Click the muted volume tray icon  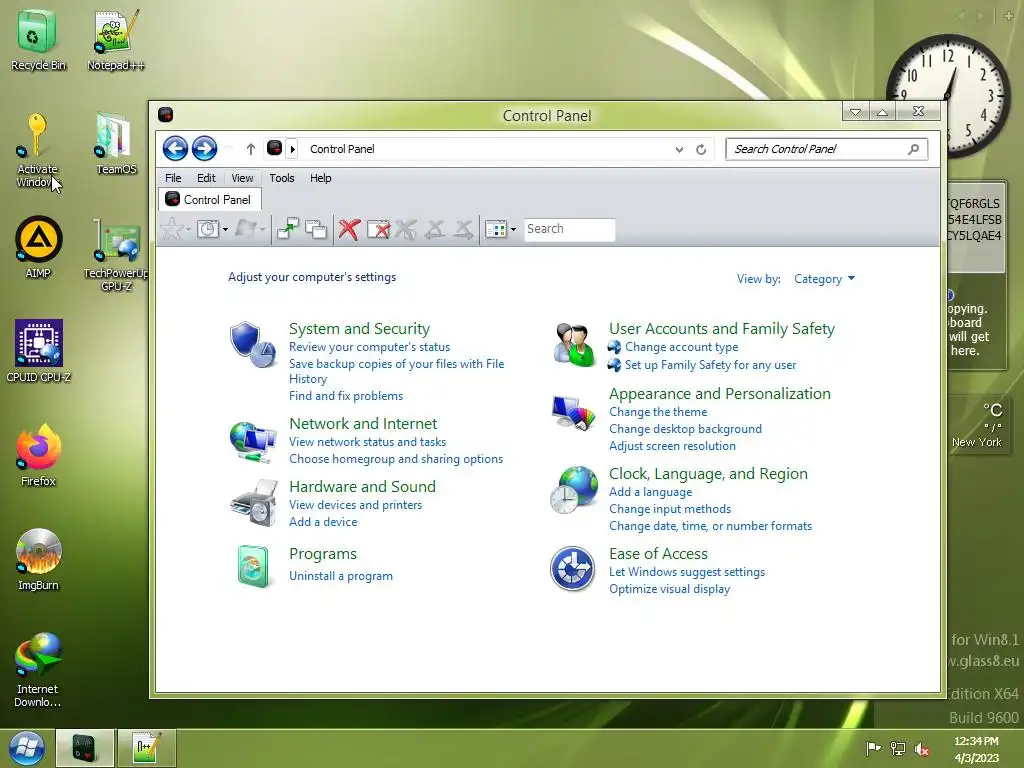[x=922, y=749]
